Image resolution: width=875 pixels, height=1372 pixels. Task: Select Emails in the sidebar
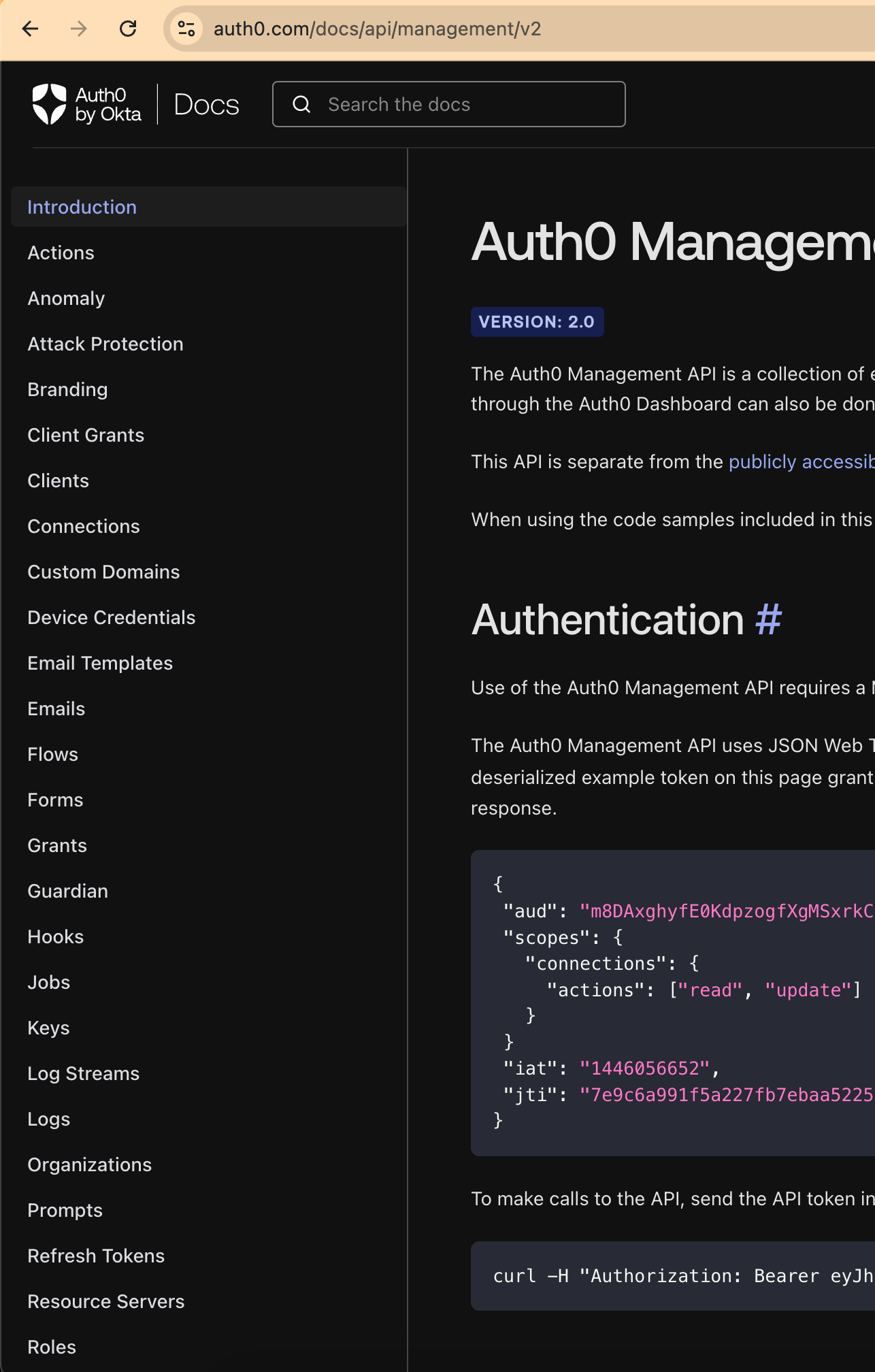click(56, 708)
